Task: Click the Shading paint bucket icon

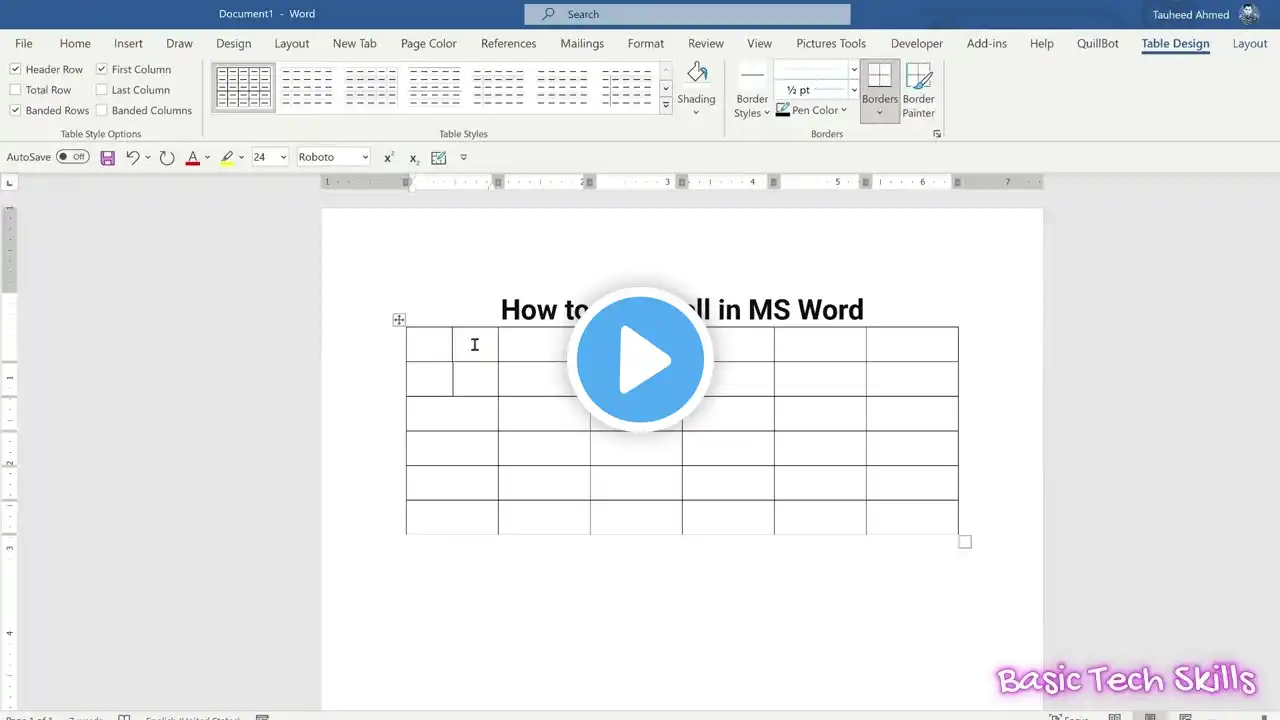Action: (697, 75)
